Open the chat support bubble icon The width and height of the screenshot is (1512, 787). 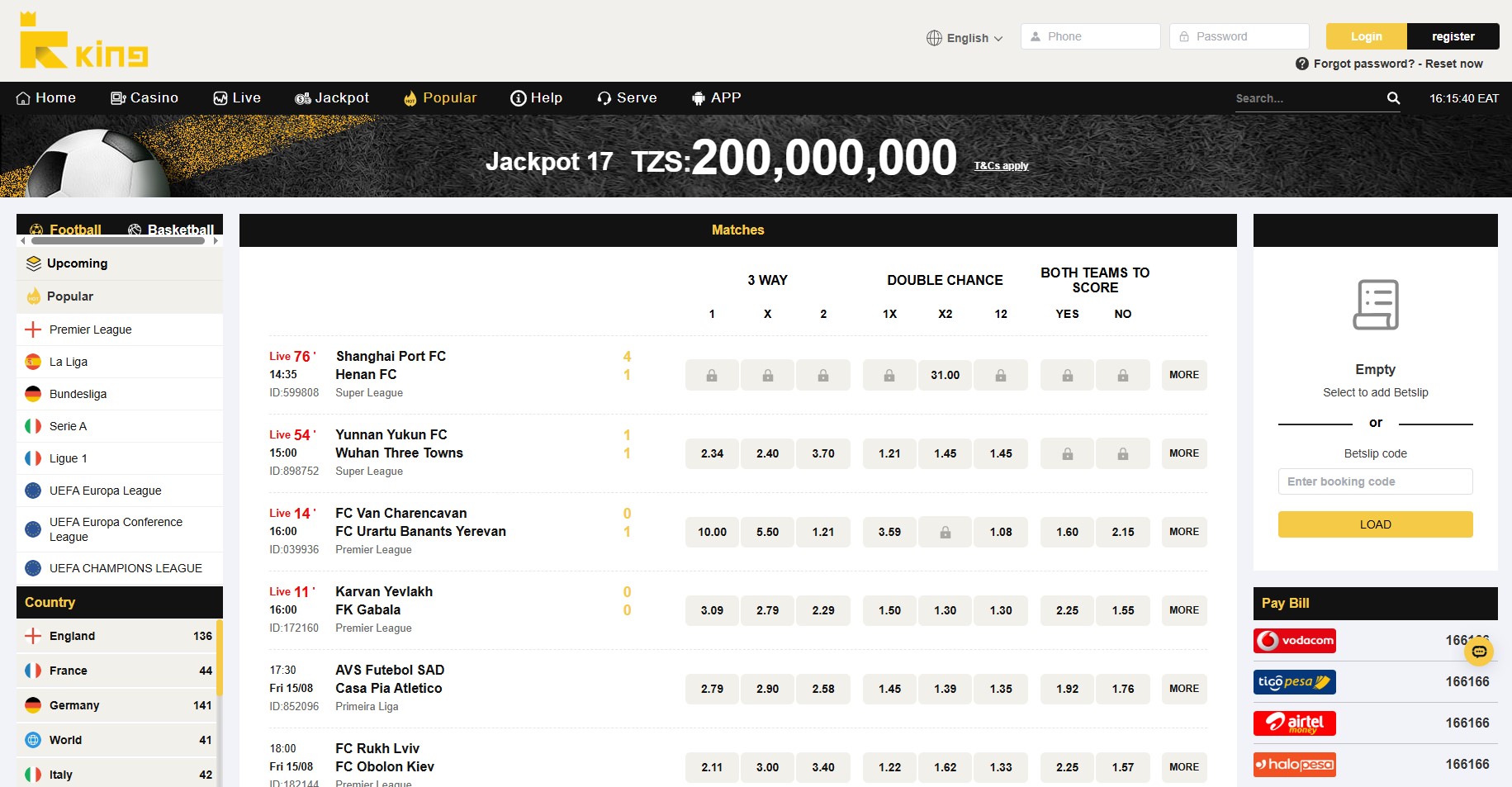(x=1478, y=652)
